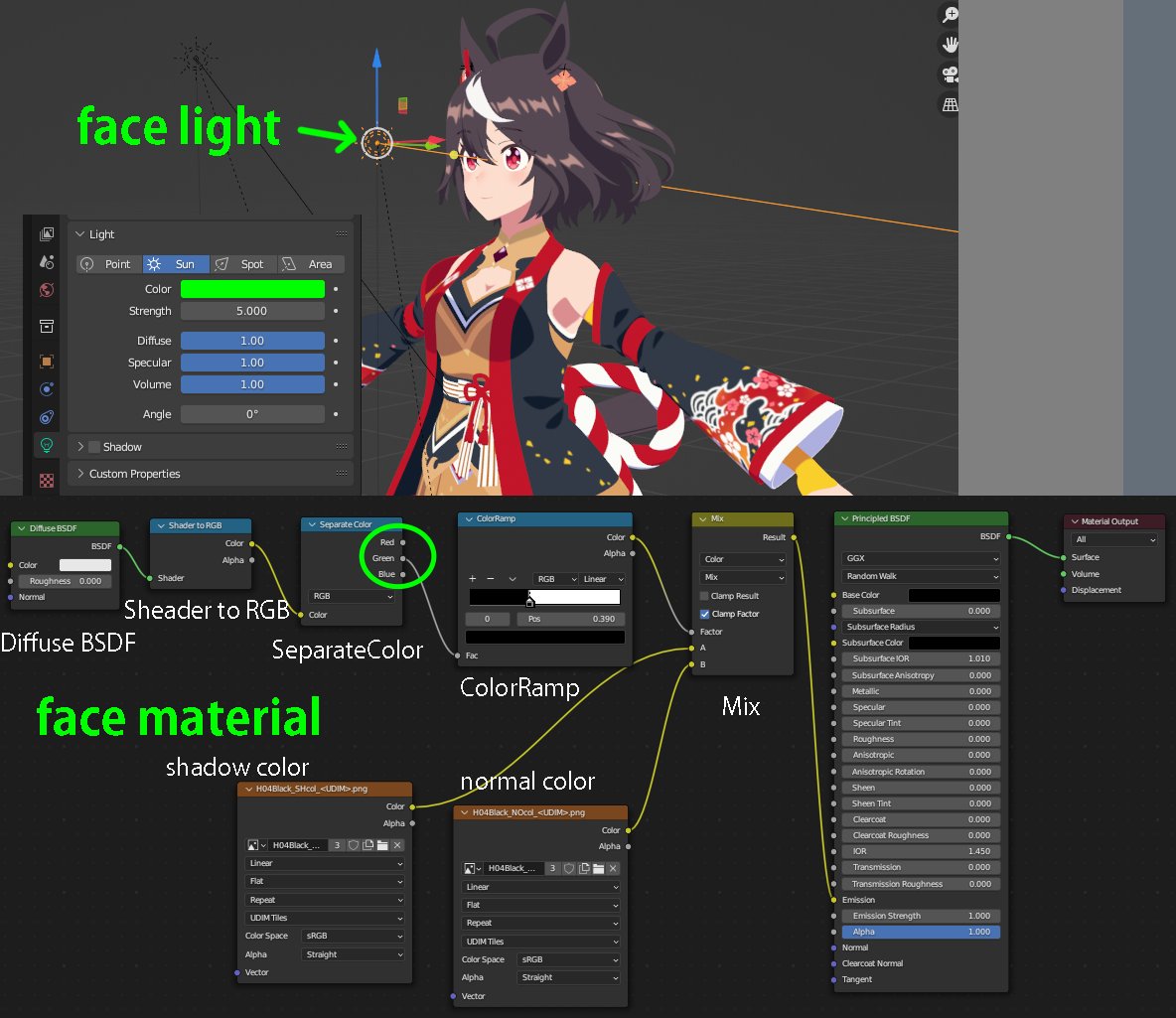Open Random Walk subsurface method dropdown

(x=921, y=577)
